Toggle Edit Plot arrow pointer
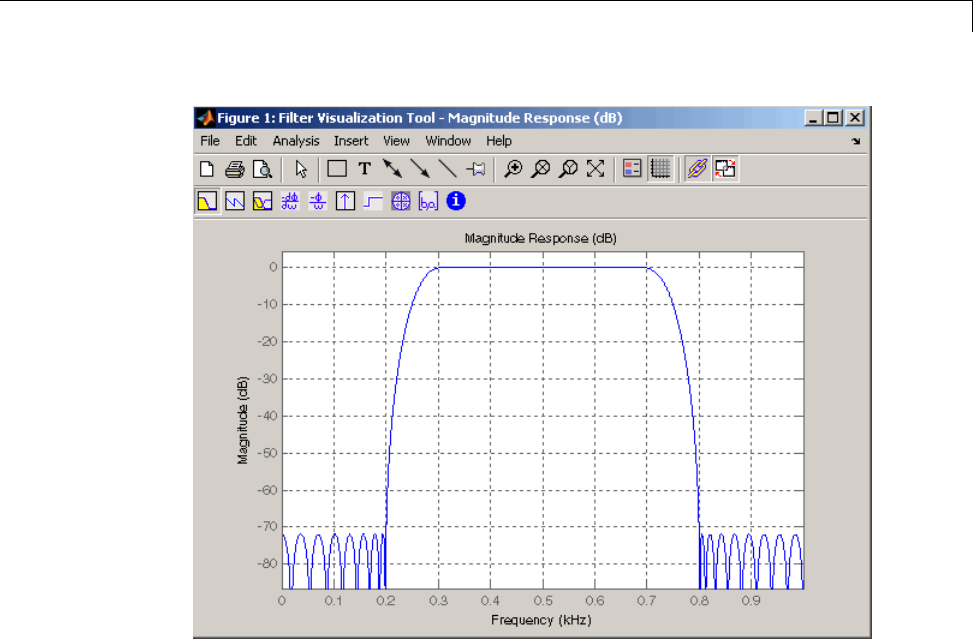 (301, 169)
